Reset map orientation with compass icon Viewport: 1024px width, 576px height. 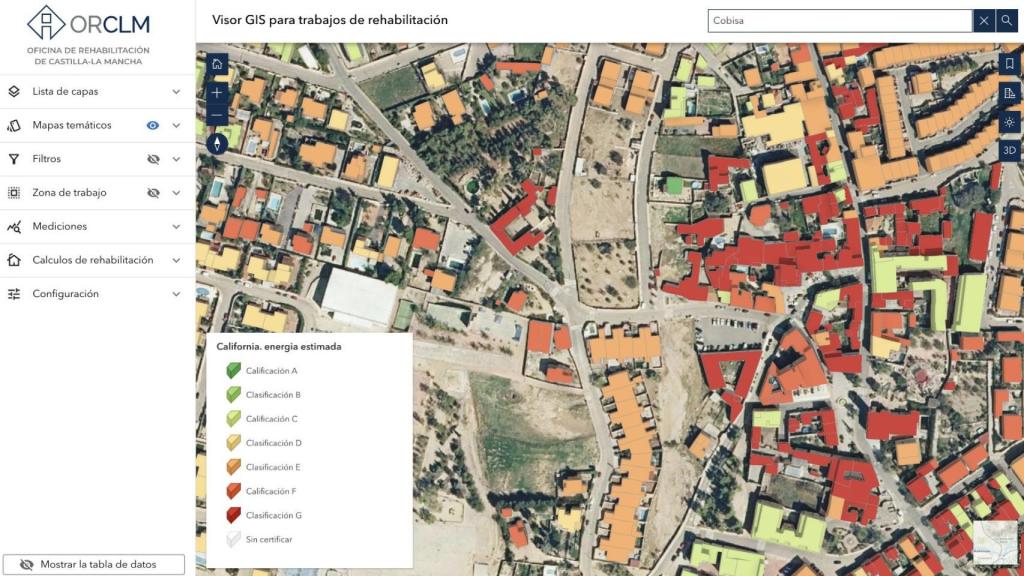[x=217, y=144]
